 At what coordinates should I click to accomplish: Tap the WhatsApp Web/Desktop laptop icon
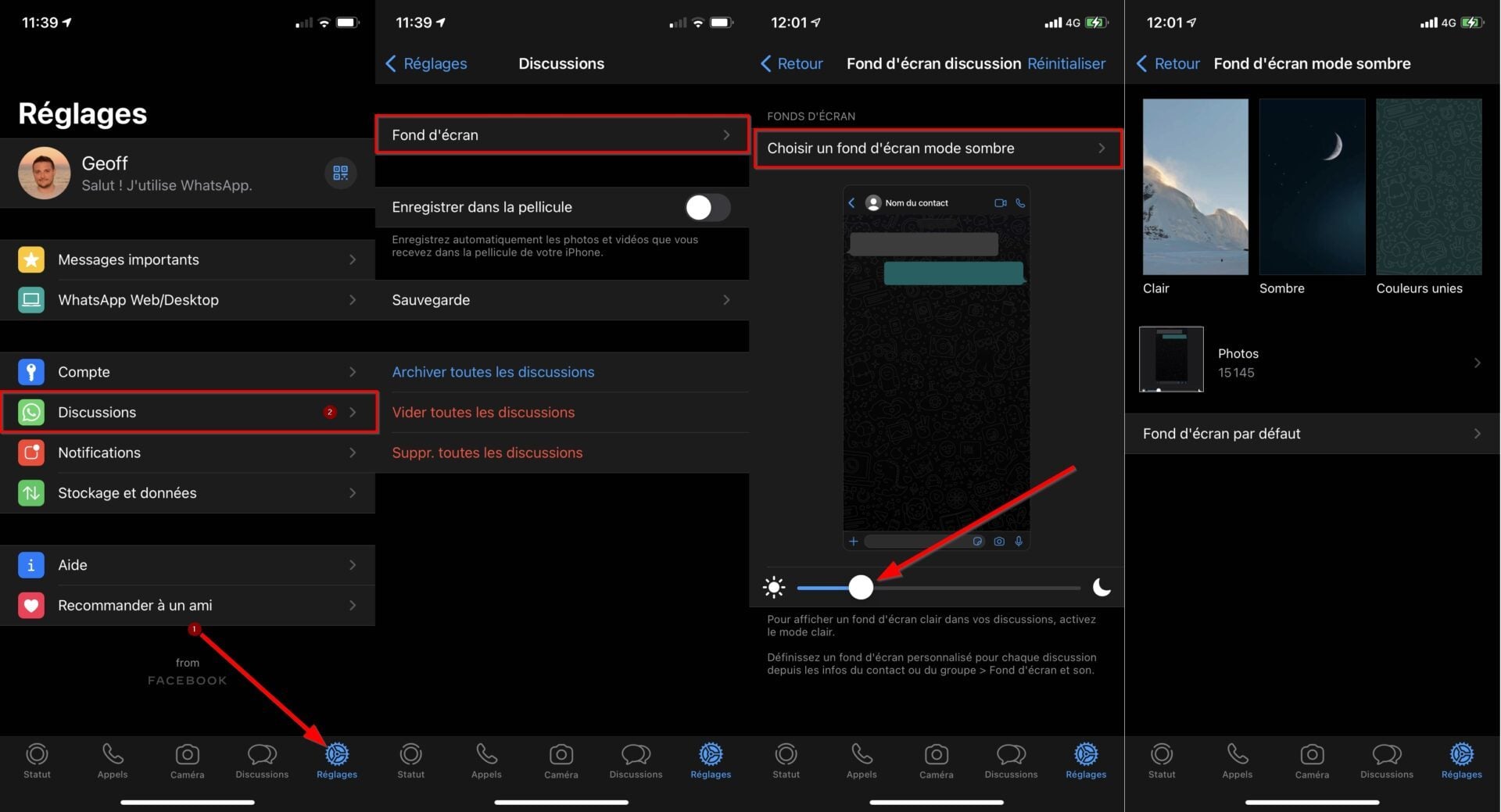point(31,300)
